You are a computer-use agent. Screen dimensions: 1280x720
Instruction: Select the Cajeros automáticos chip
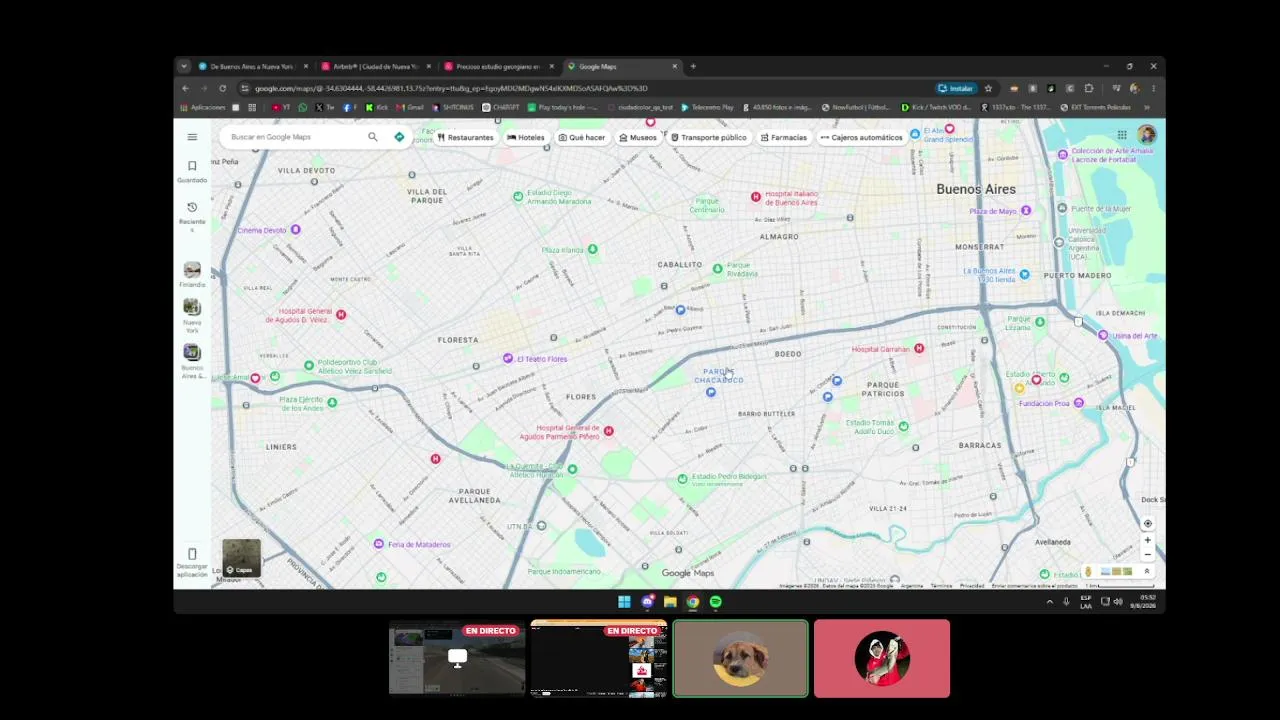click(861, 137)
